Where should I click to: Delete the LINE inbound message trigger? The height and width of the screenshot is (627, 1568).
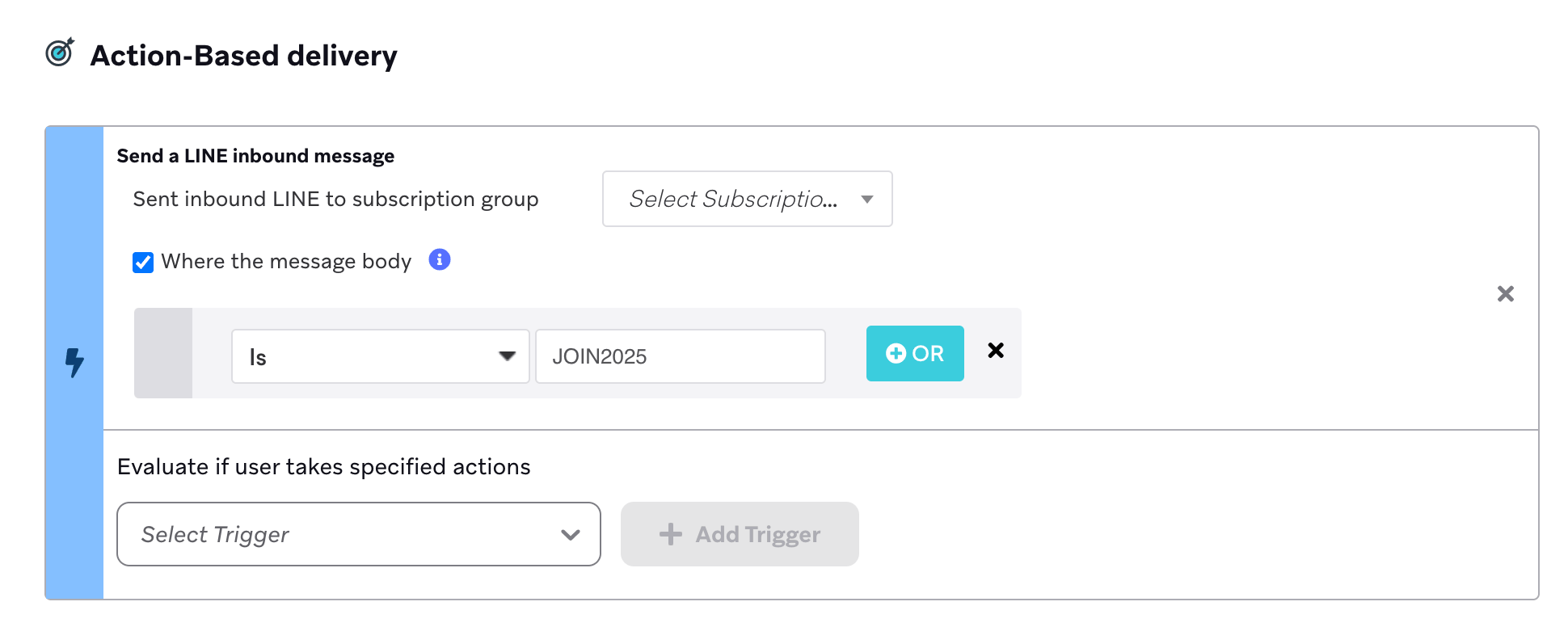coord(1505,294)
